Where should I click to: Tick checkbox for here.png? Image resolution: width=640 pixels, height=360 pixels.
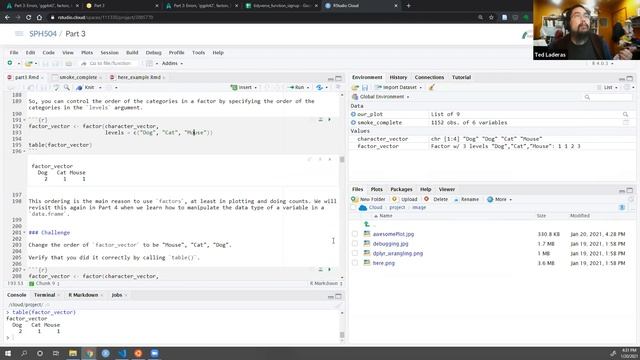pos(355,263)
